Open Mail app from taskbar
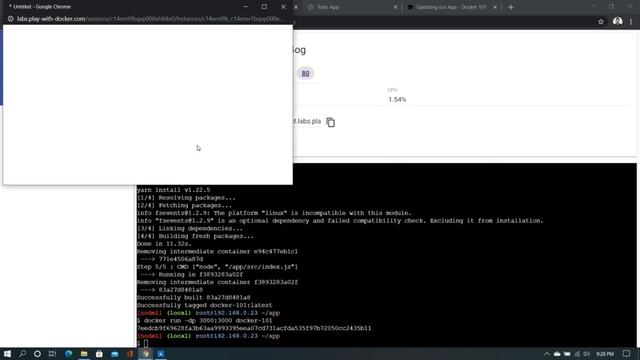 [115, 354]
